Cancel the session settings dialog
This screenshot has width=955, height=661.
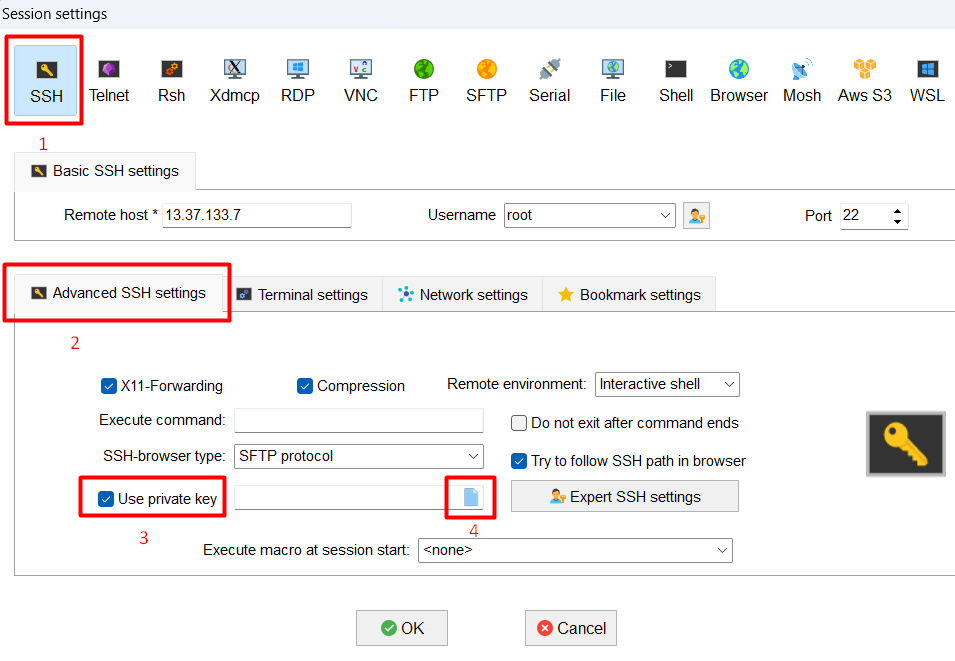(x=571, y=628)
